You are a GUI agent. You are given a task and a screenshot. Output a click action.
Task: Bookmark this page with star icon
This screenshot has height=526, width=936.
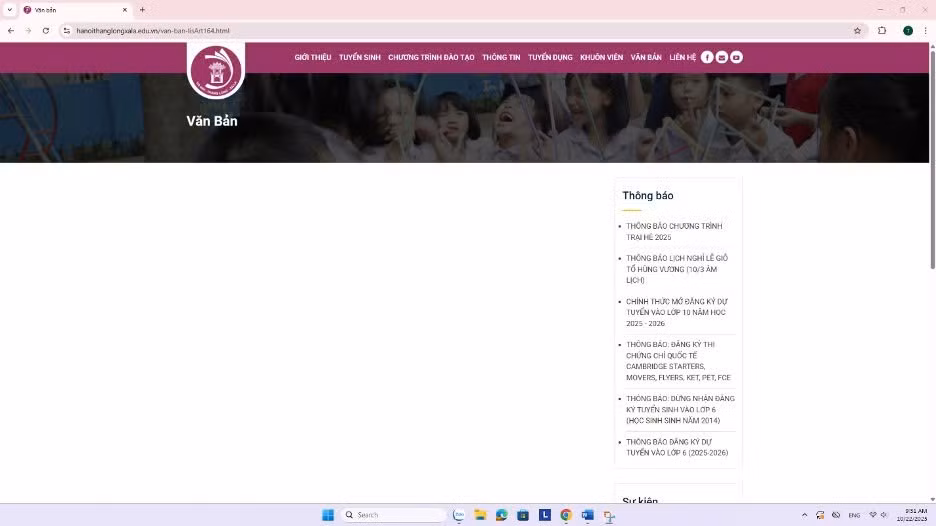(857, 30)
